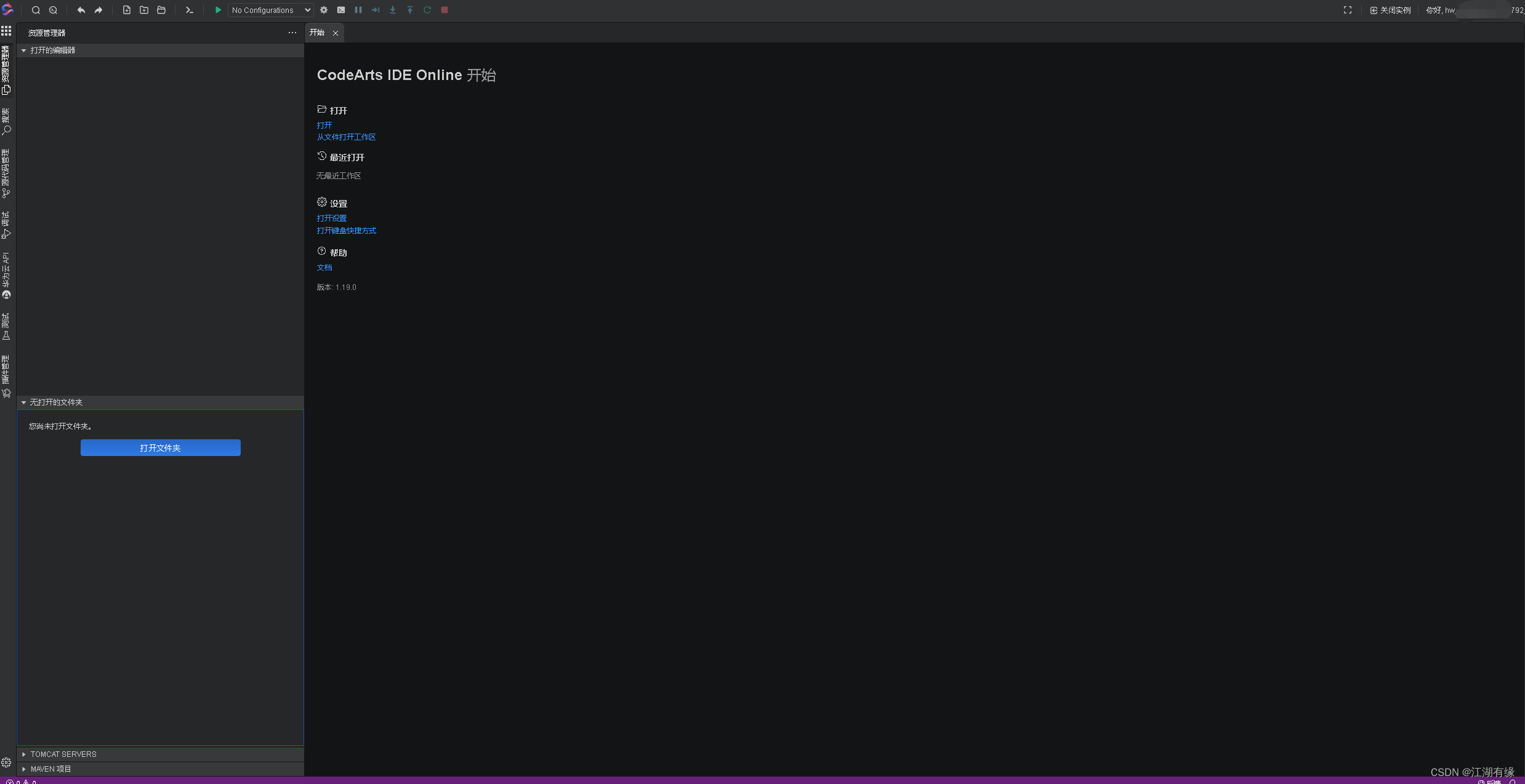The height and width of the screenshot is (784, 1525).
Task: Click the 打开文件夹 button
Action: point(160,447)
